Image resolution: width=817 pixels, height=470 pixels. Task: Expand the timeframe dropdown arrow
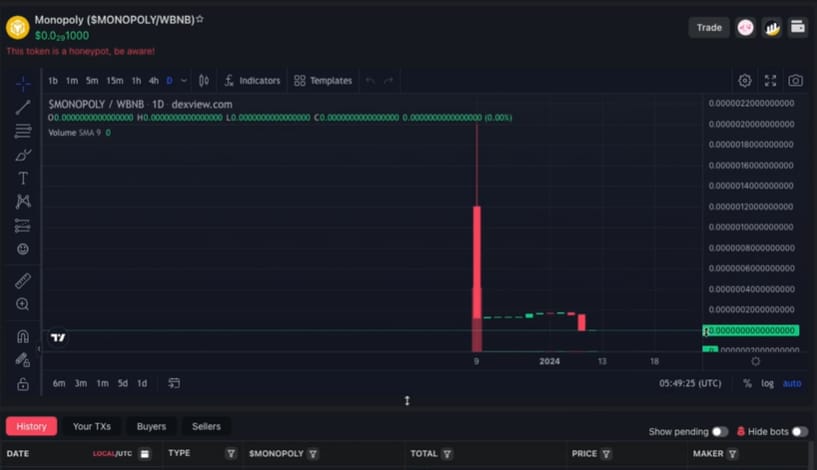coord(184,81)
